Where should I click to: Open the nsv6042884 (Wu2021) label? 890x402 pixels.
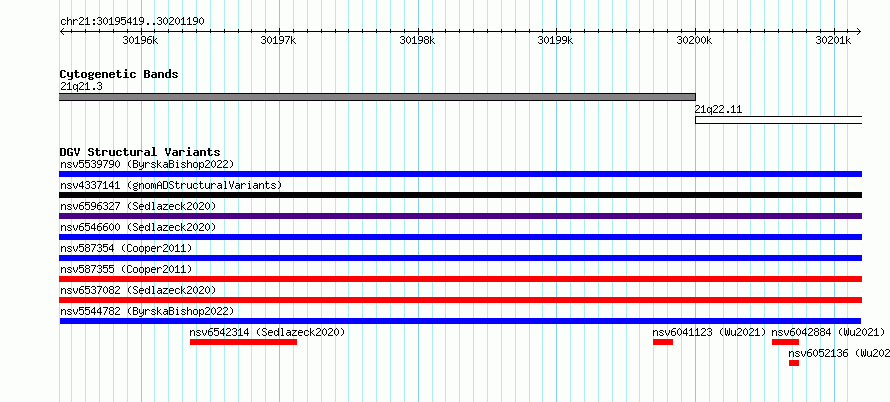[x=829, y=332]
